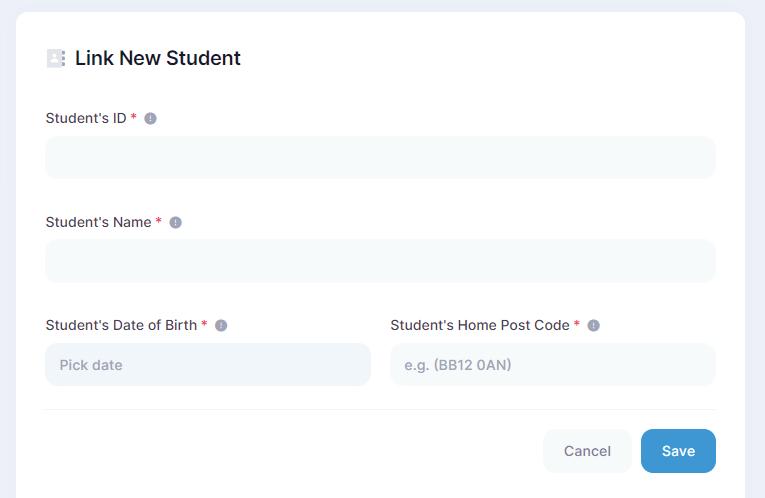This screenshot has width=765, height=498.
Task: Click the Student's Date of Birth label
Action: point(121,325)
